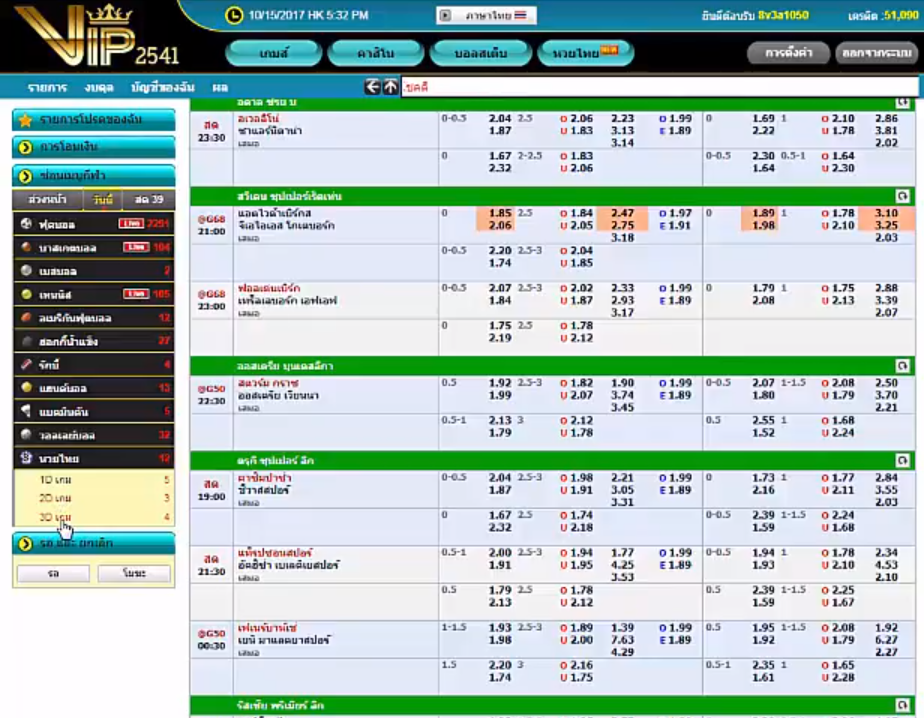Image resolution: width=924 pixels, height=718 pixels.
Task: Open the language selector with Thai flag
Action: pos(487,16)
